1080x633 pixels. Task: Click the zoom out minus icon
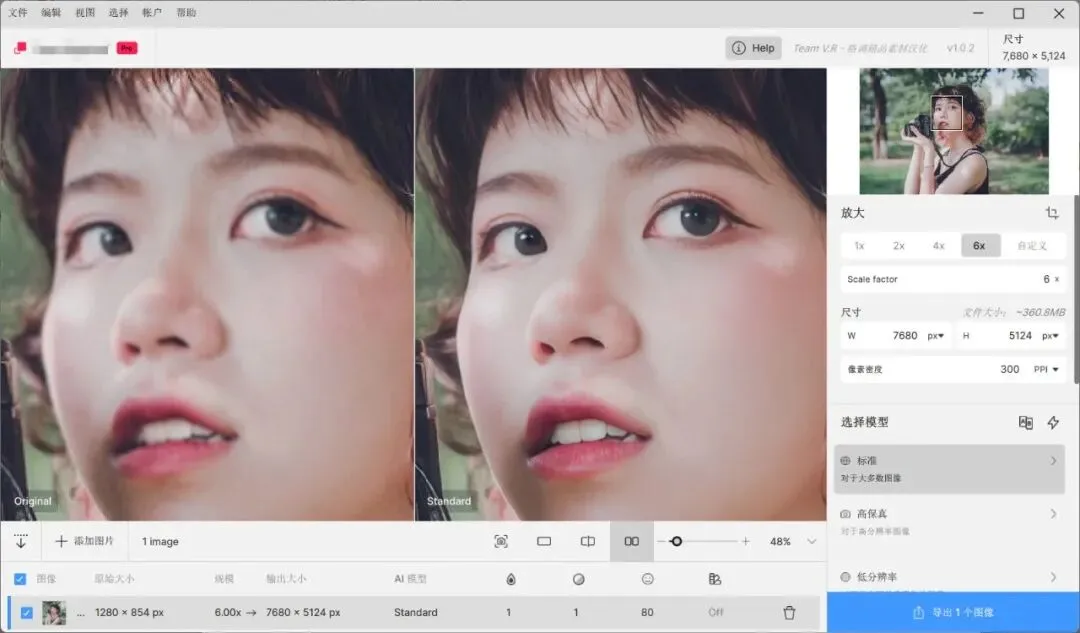[661, 541]
